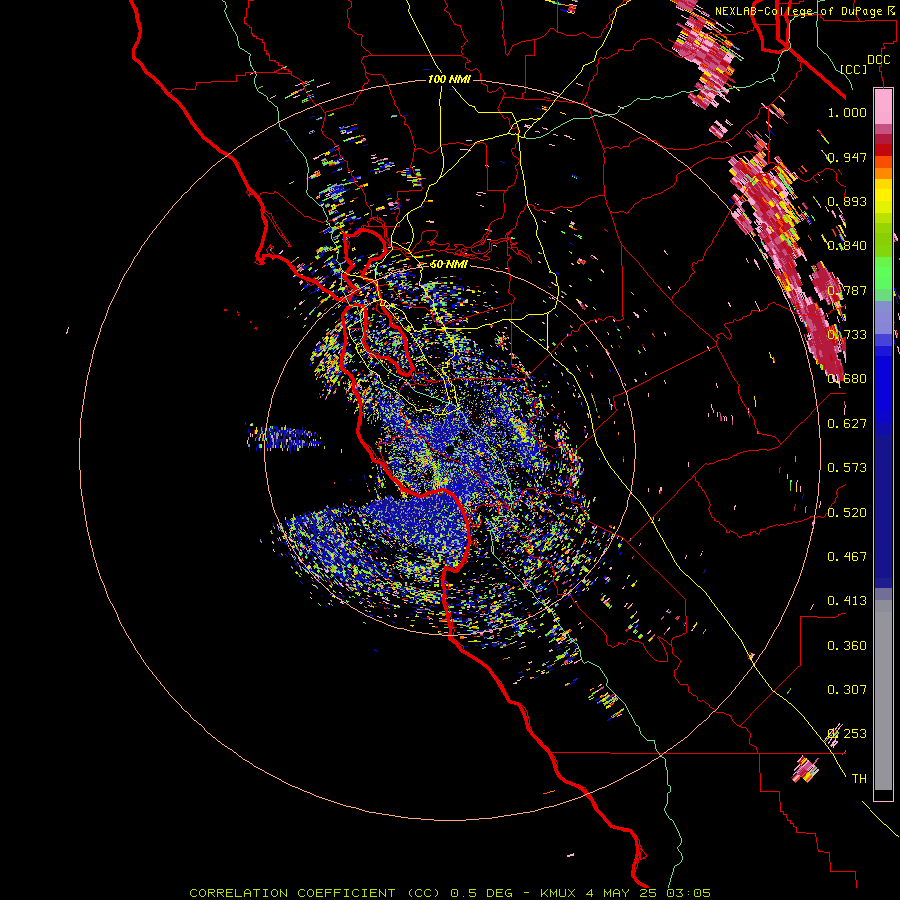Select the 0.467 legend value
The width and height of the screenshot is (900, 900).
coord(847,557)
